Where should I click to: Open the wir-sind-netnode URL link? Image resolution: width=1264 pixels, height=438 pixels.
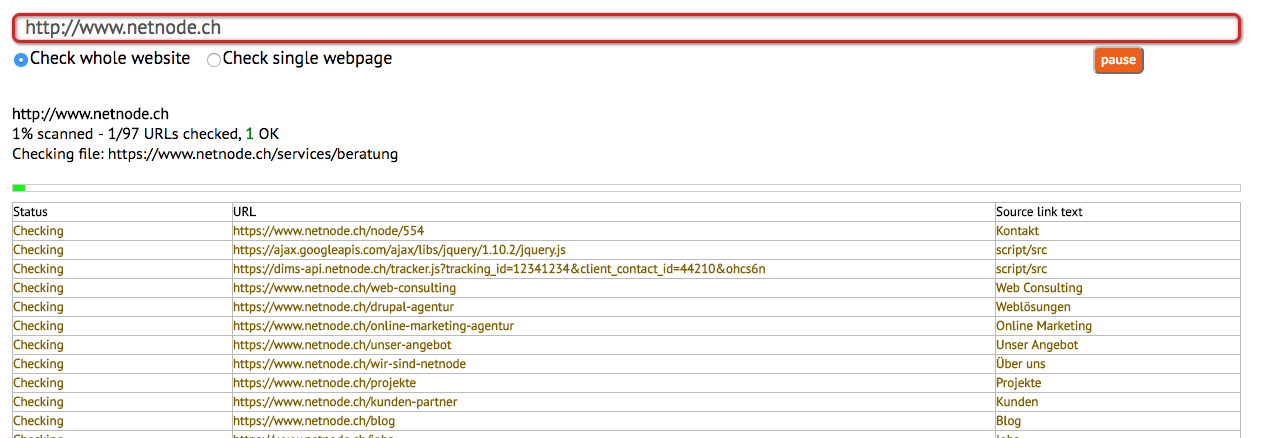[x=349, y=364]
